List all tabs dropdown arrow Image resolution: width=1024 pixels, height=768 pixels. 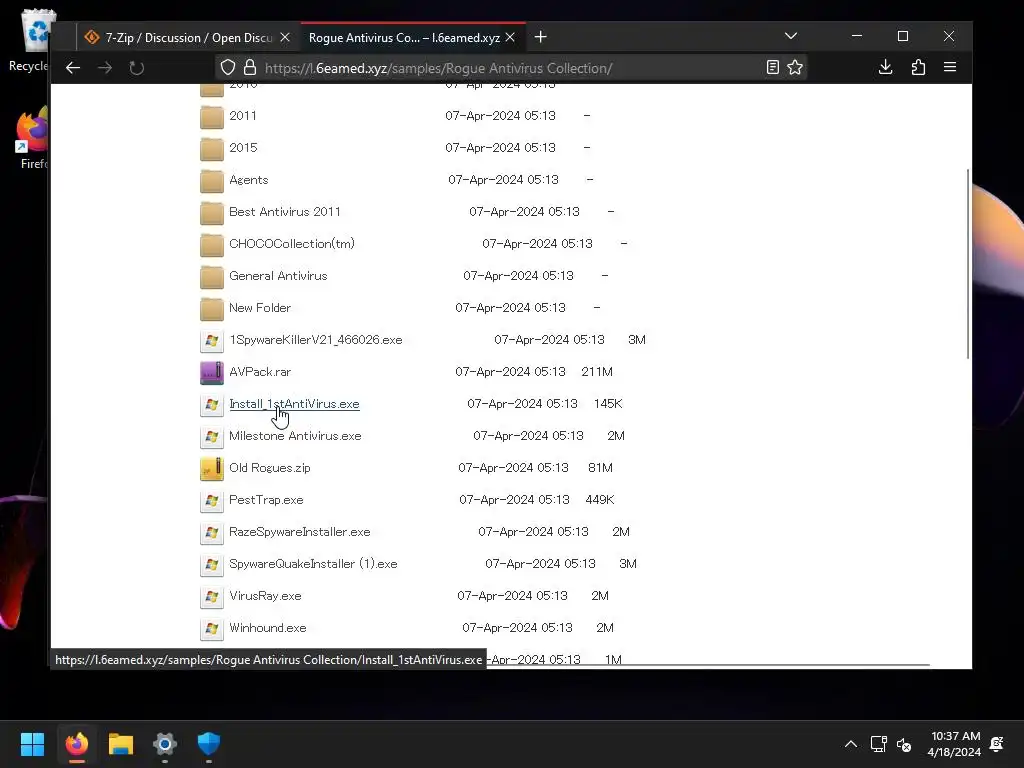point(791,36)
